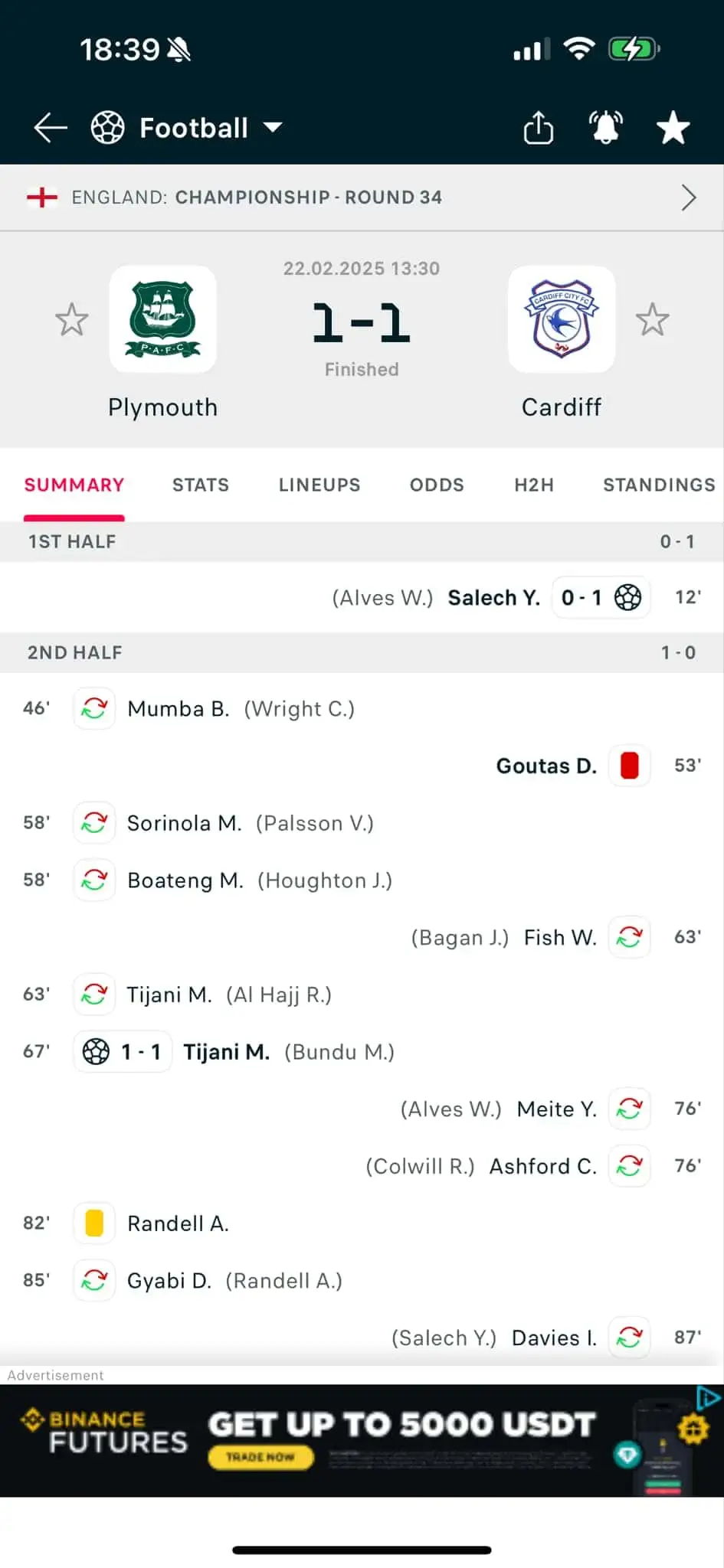Tap Trade Now on Binance ad
The image size is (724, 1568).
coord(260,1457)
